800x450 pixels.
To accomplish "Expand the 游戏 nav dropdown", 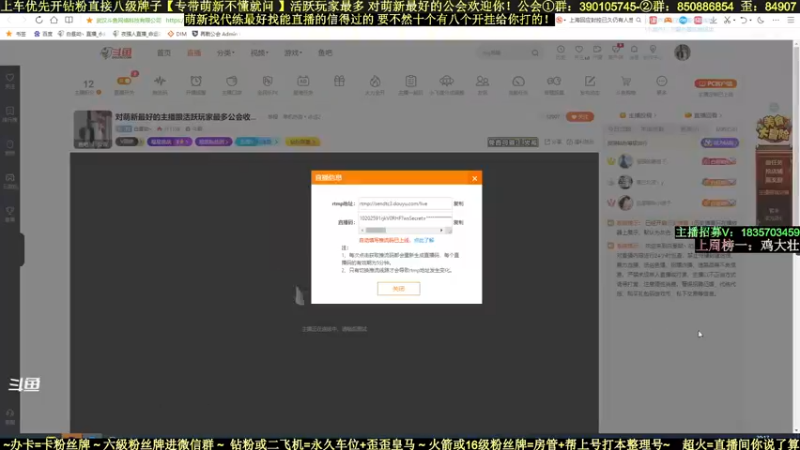I will point(293,53).
